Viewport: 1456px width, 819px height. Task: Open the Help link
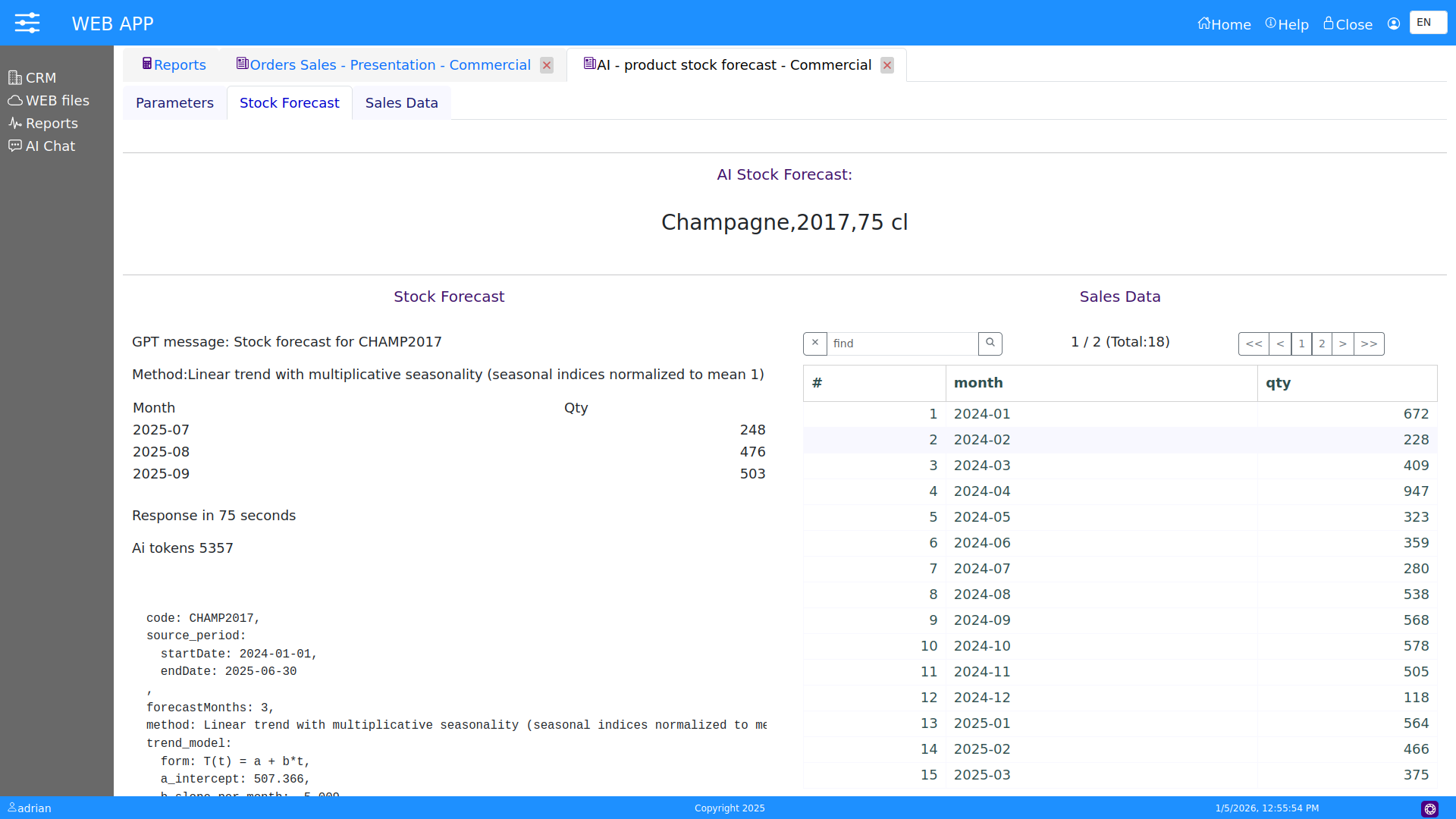click(1287, 24)
